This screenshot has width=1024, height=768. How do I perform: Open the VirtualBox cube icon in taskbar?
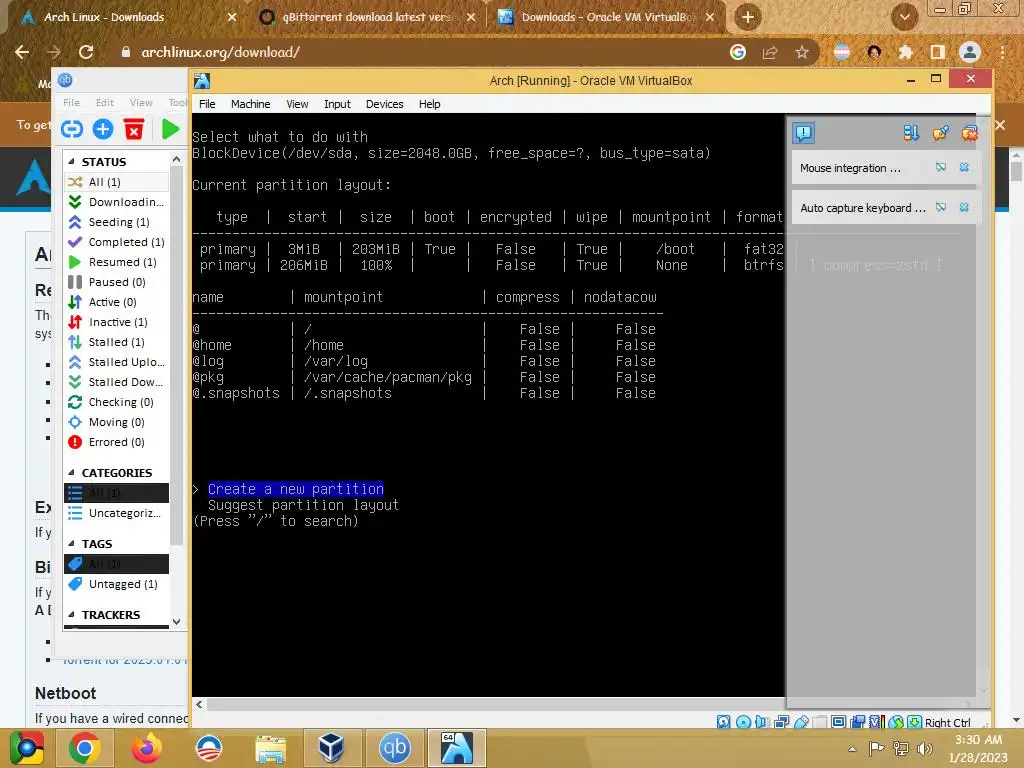[332, 748]
